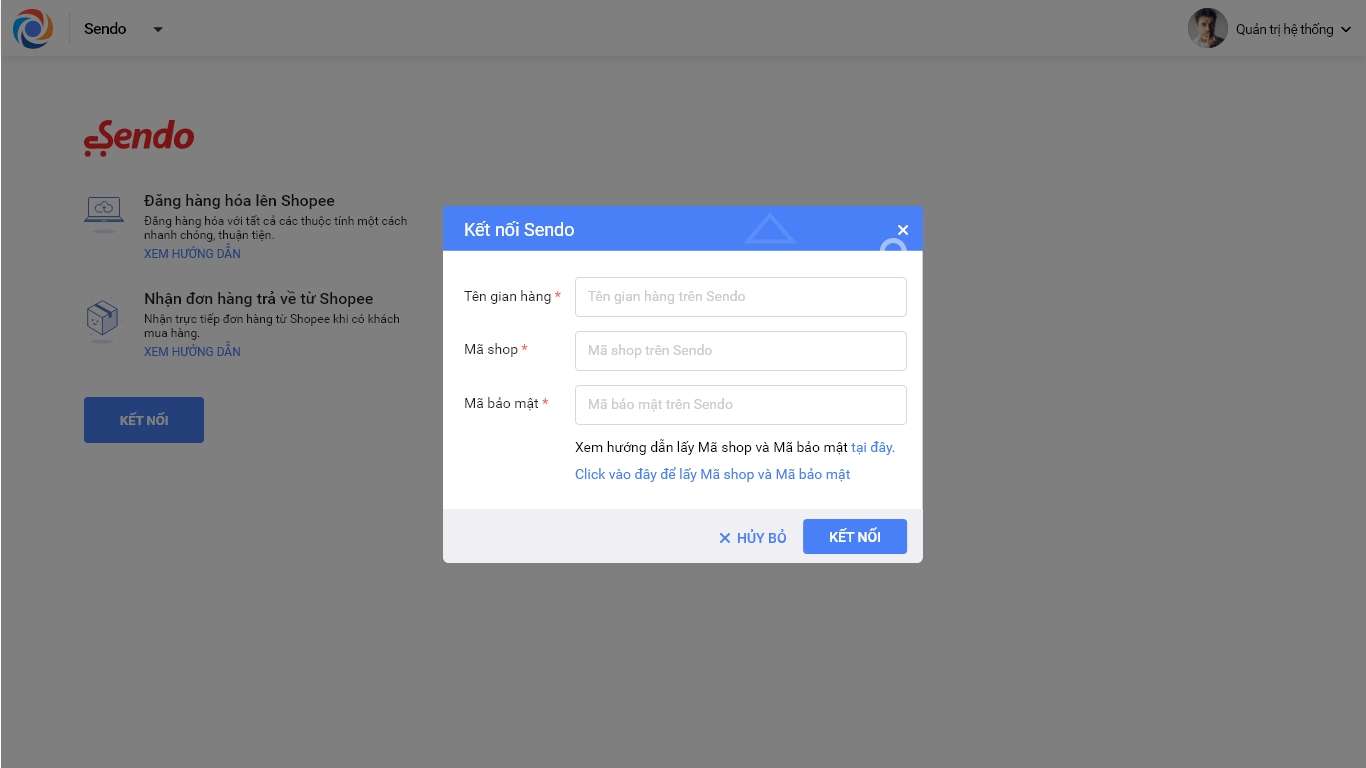1366x768 pixels.
Task: Cancel with the HỦY BỎ button
Action: click(x=753, y=538)
